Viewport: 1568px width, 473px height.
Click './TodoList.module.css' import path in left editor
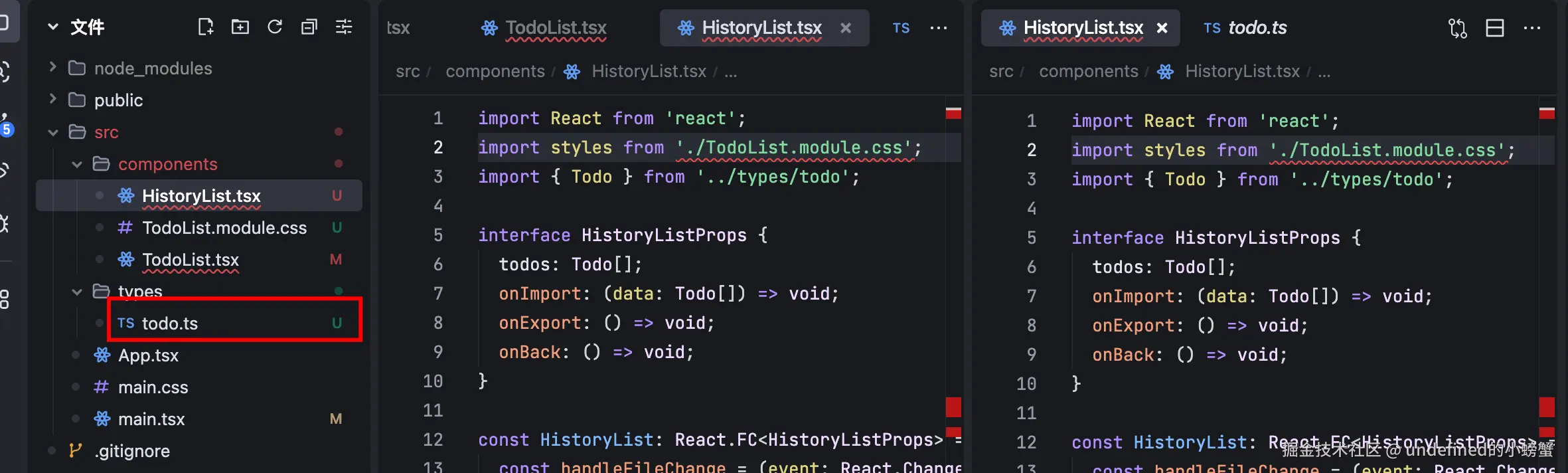pos(795,147)
